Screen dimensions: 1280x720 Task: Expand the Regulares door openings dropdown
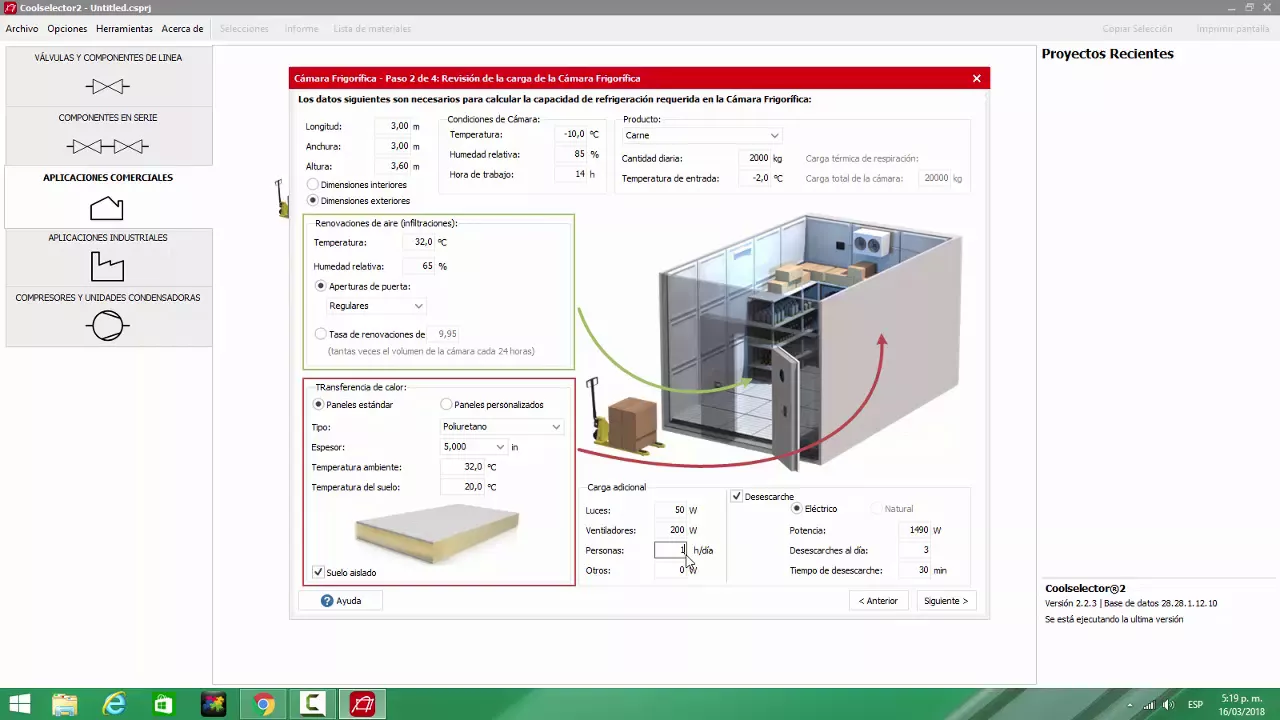[375, 306]
